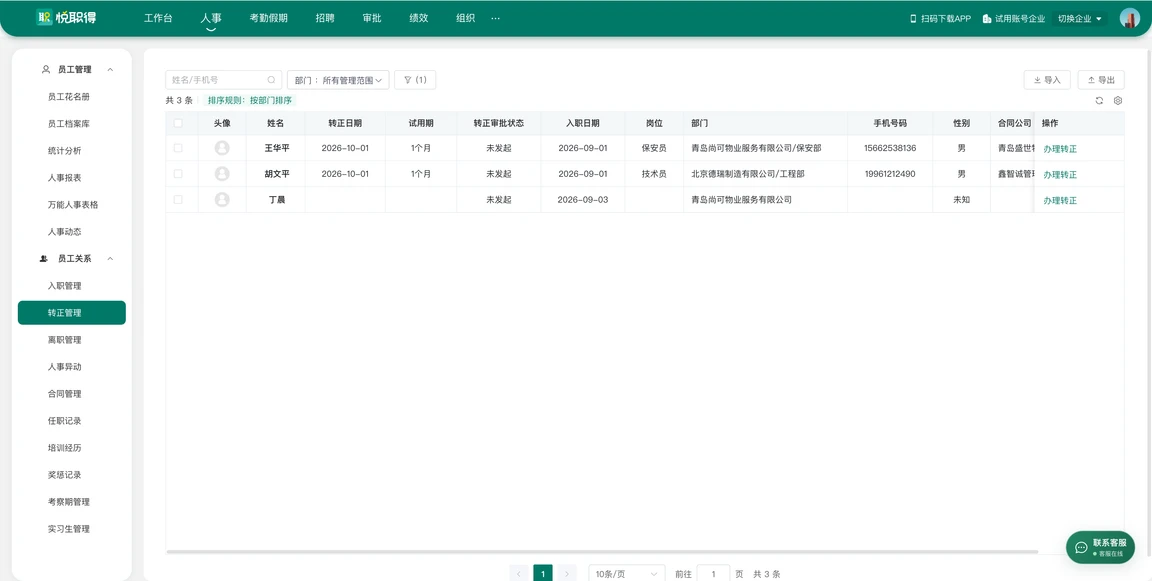Open the 部门 所有管理范围 dropdown
The width and height of the screenshot is (1152, 581).
pos(338,79)
